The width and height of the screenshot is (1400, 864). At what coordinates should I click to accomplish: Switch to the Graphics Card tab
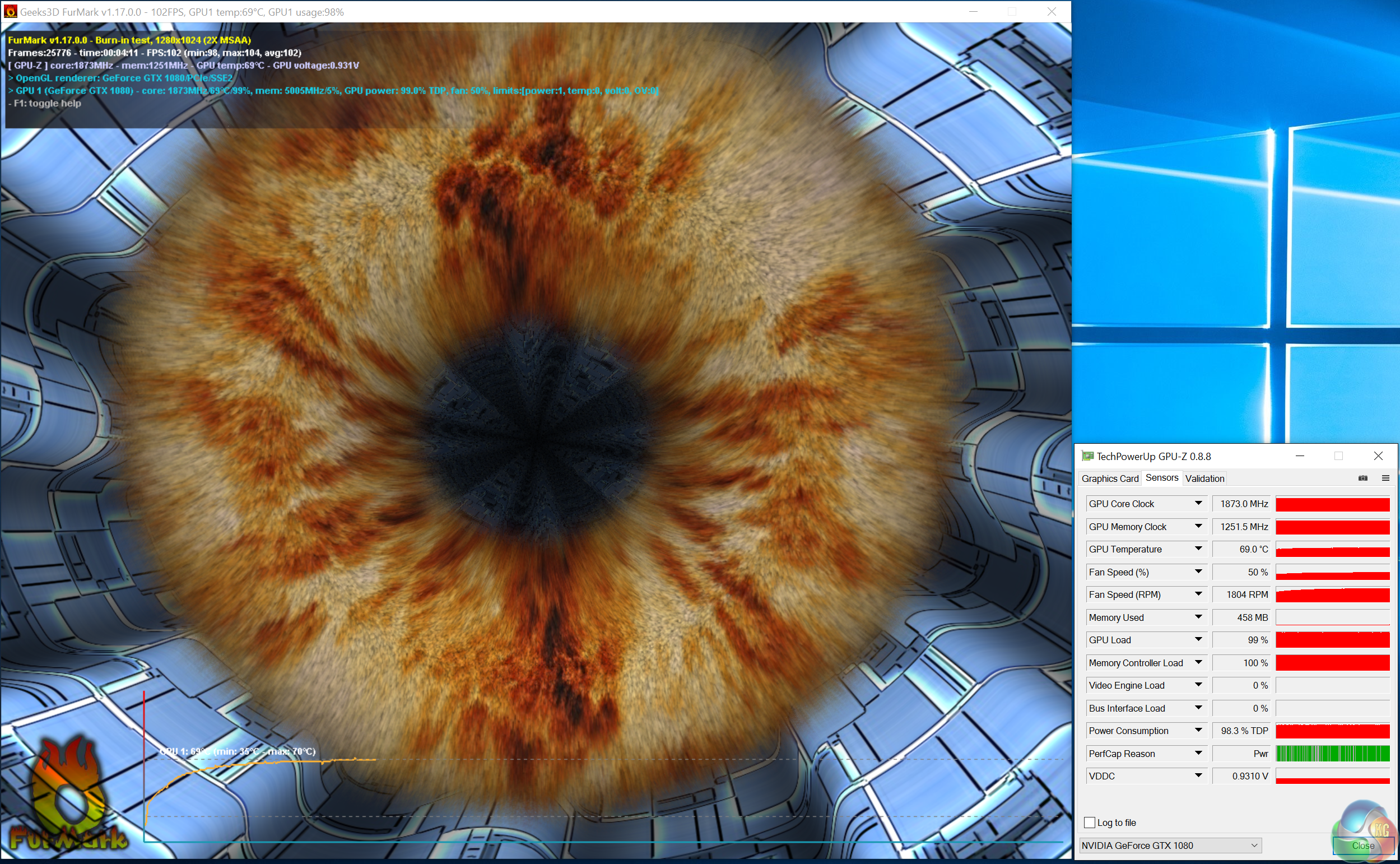pyautogui.click(x=1109, y=479)
